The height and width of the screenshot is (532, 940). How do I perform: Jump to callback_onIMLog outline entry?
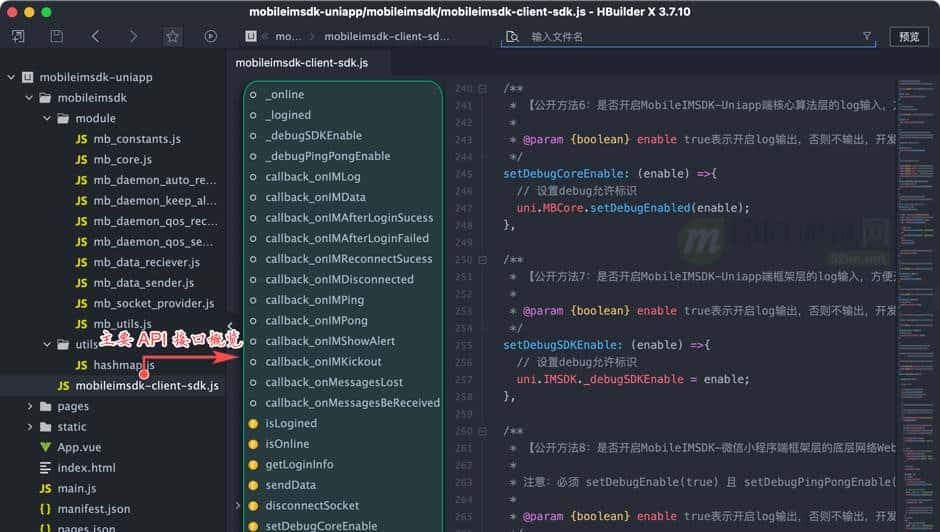click(x=313, y=176)
